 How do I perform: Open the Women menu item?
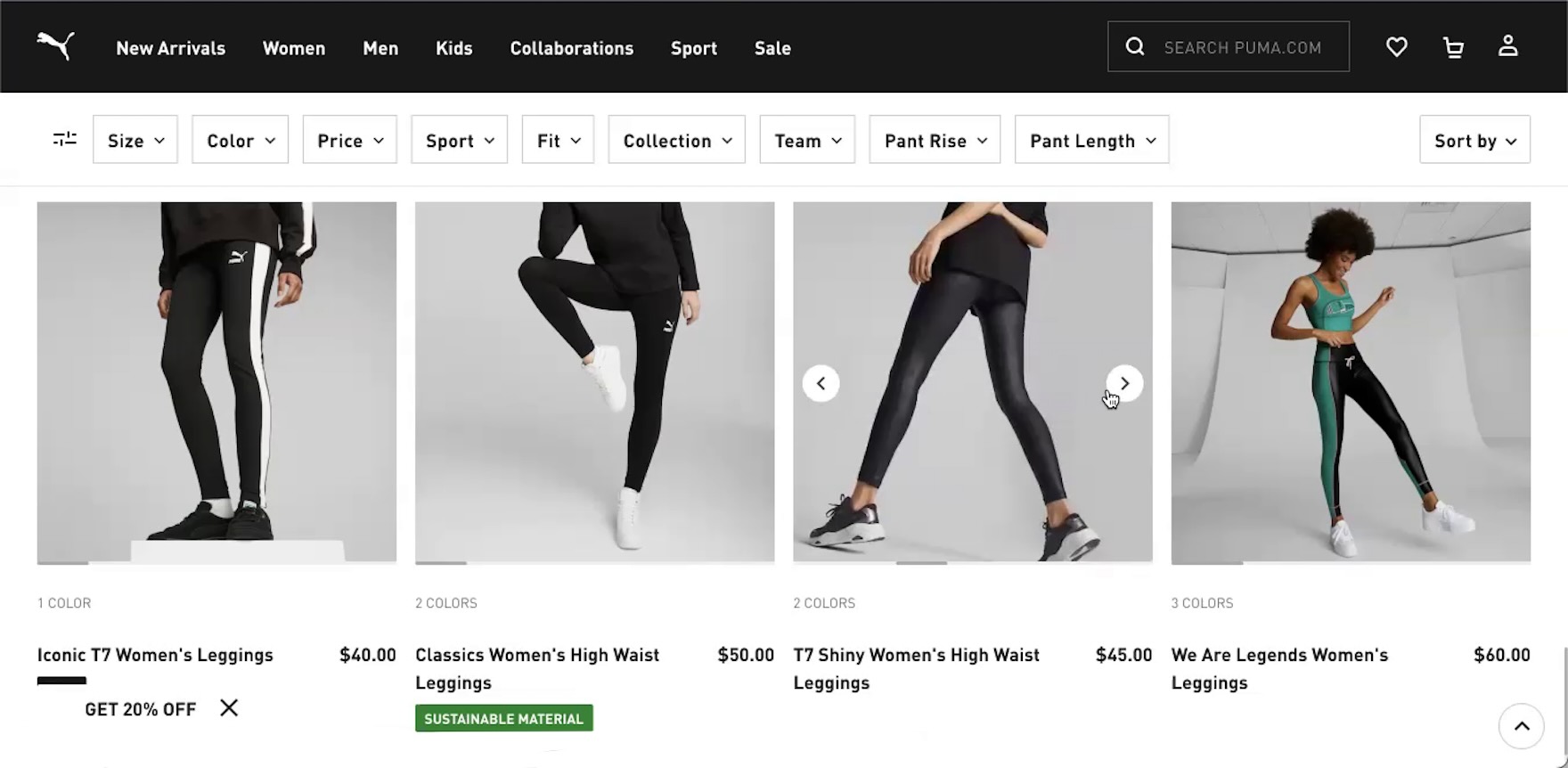[294, 48]
